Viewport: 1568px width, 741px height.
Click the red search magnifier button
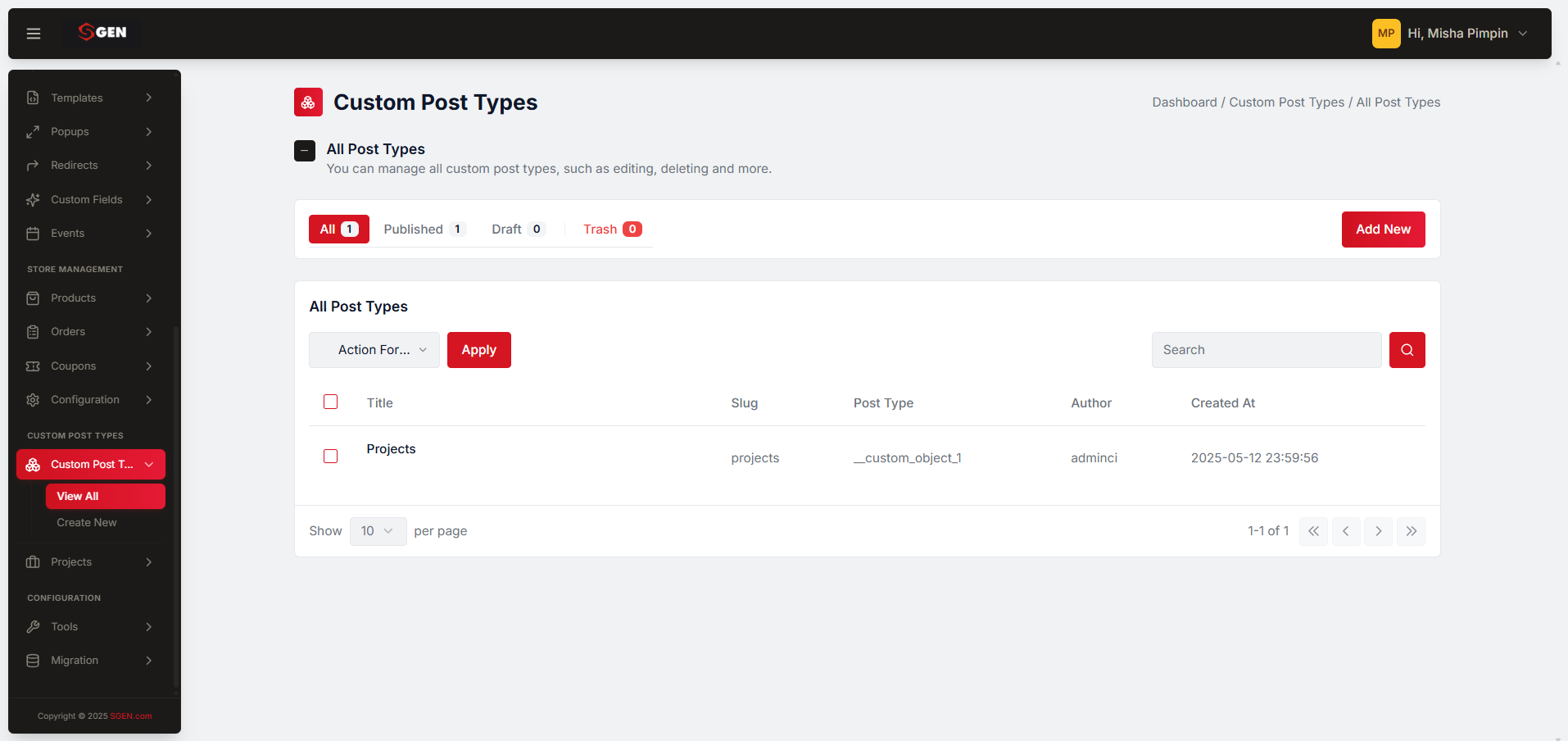click(1407, 350)
